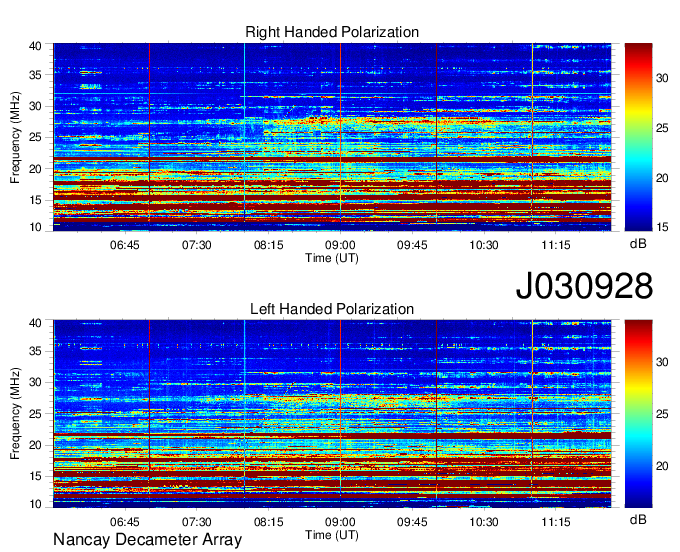Click the 10:30 time tick of Right Handed plot
The height and width of the screenshot is (552, 680).
click(484, 245)
